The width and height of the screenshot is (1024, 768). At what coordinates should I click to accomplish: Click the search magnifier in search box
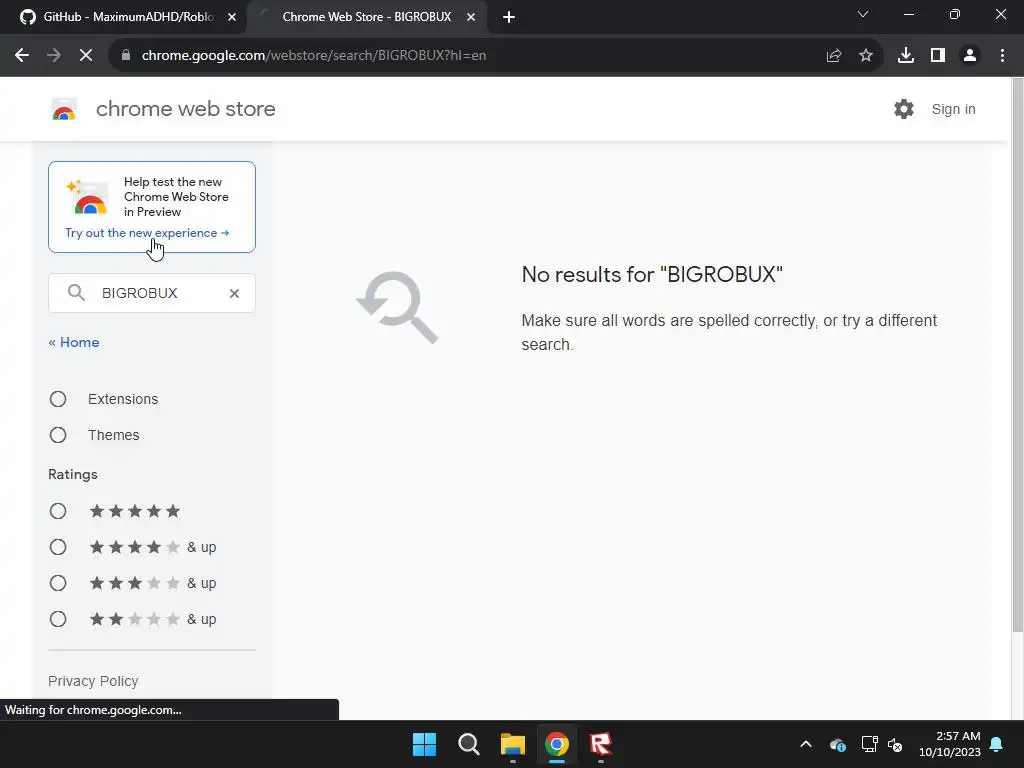coord(76,293)
